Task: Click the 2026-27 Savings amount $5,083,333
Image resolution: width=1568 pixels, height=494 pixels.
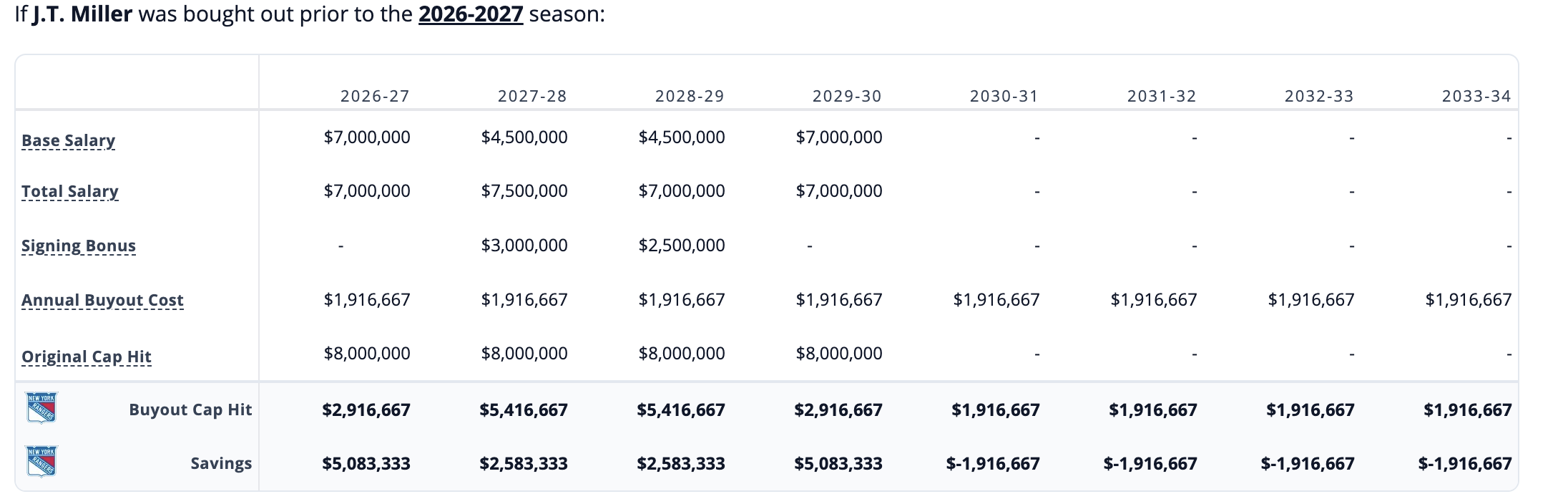Action: (x=366, y=464)
